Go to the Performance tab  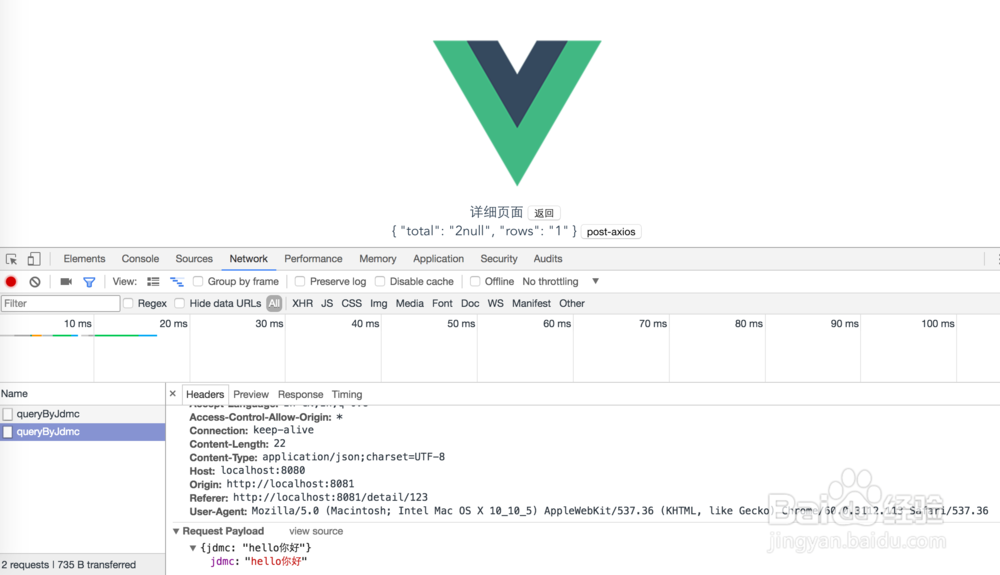point(313,259)
